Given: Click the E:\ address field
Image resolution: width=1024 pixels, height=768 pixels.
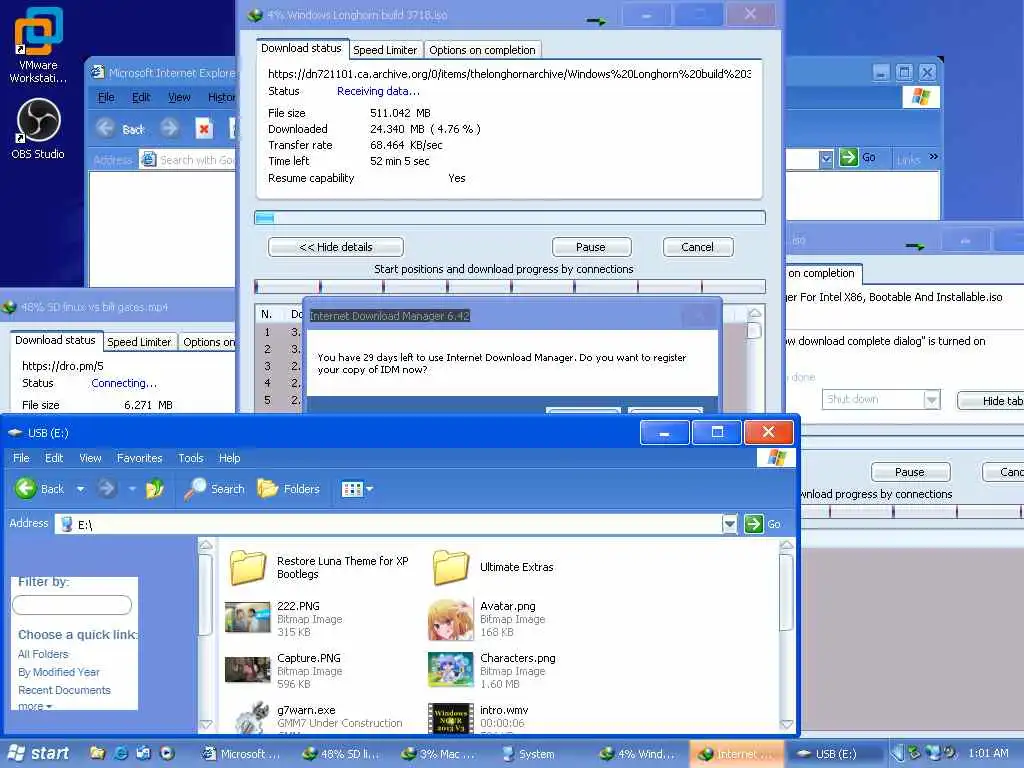Looking at the screenshot, I should click(x=389, y=524).
